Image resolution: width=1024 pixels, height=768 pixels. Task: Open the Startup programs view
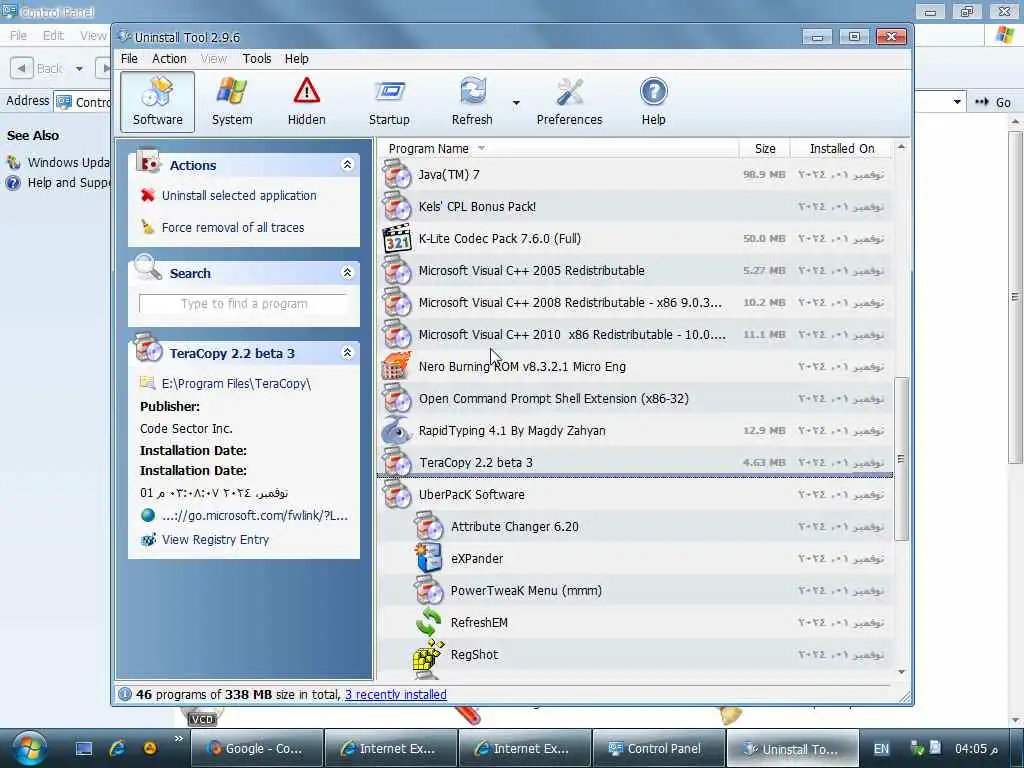(x=389, y=102)
